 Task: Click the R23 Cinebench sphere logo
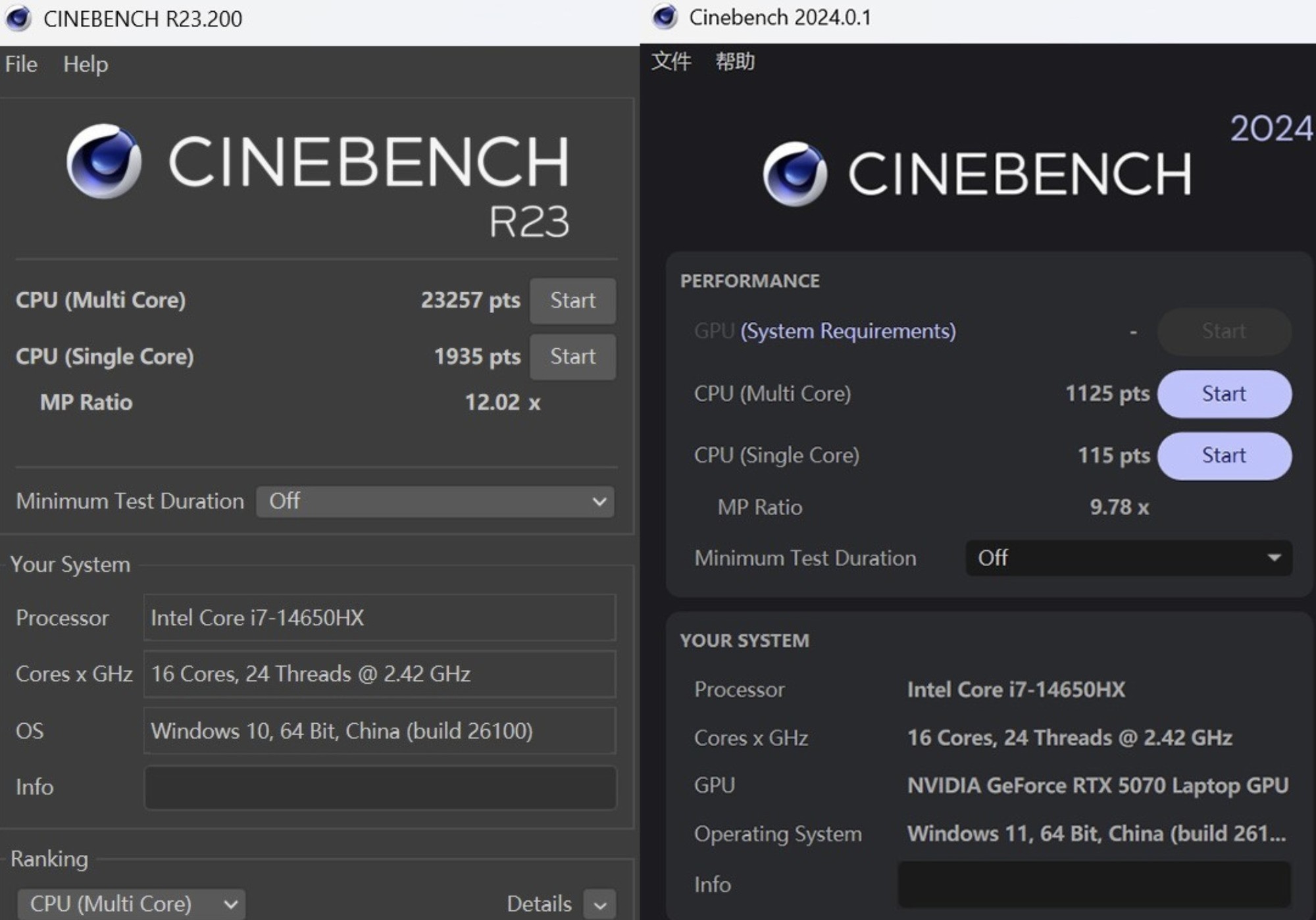[x=104, y=162]
